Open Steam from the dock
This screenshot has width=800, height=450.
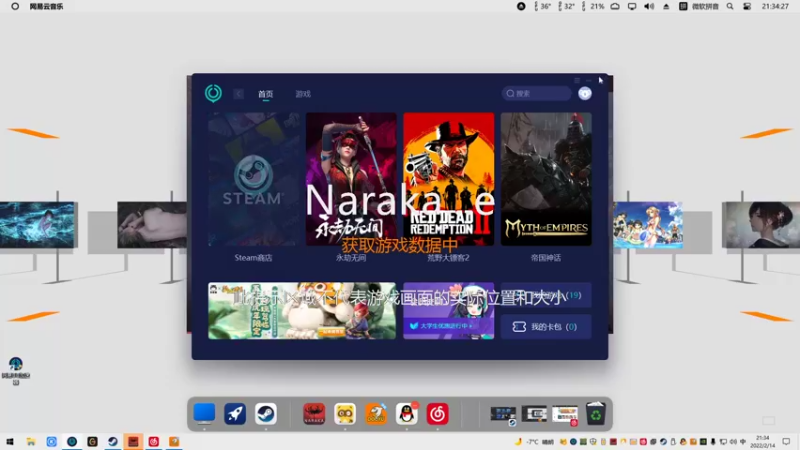tap(266, 414)
